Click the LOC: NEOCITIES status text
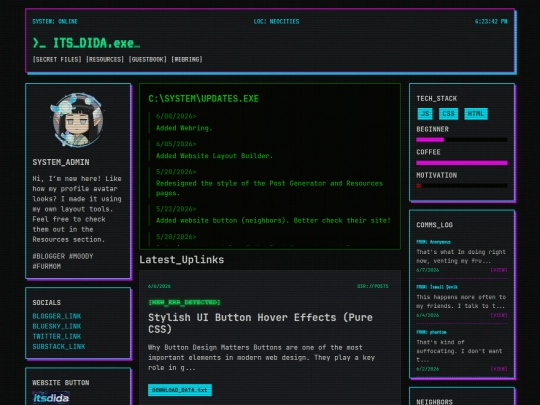The height and width of the screenshot is (405, 540). pyautogui.click(x=277, y=21)
